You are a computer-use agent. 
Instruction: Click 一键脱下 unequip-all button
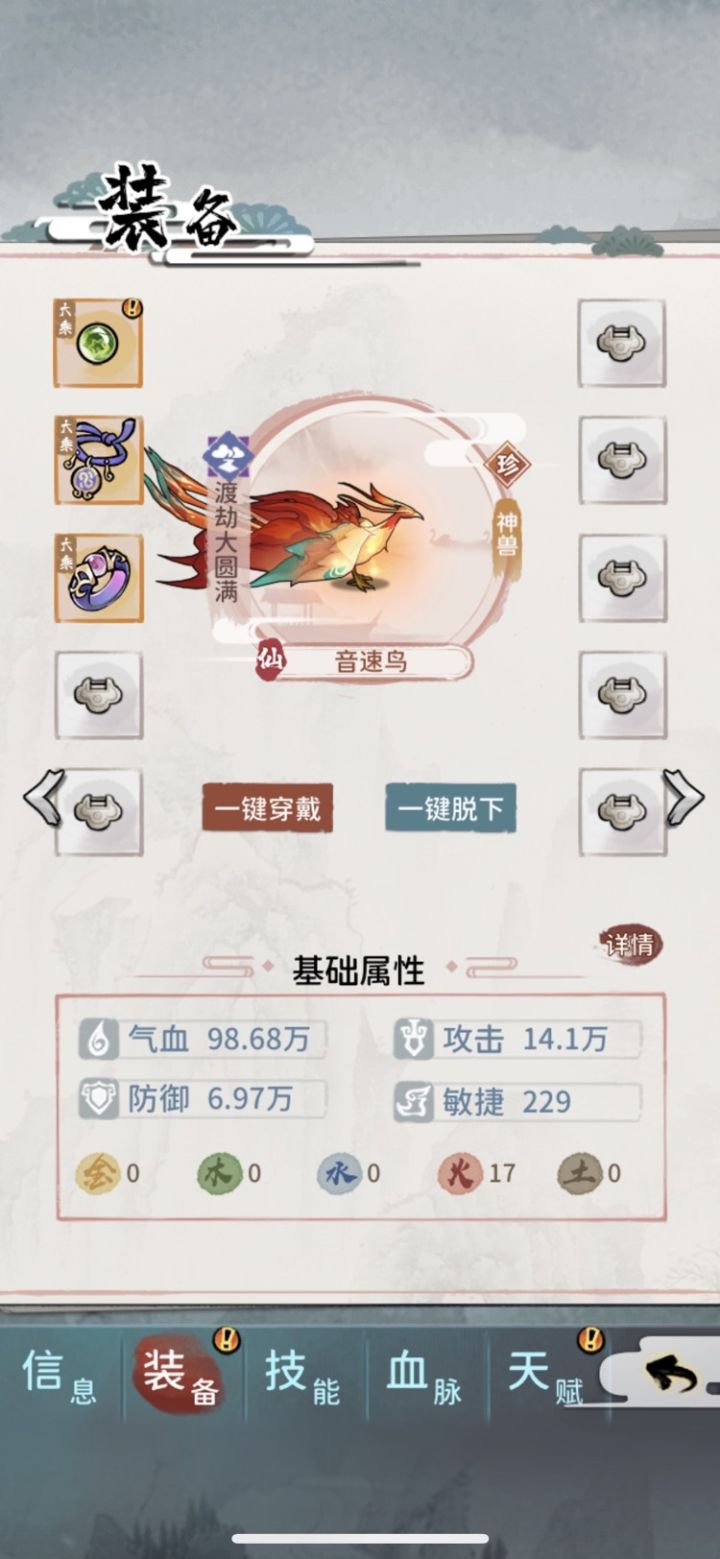click(x=451, y=808)
